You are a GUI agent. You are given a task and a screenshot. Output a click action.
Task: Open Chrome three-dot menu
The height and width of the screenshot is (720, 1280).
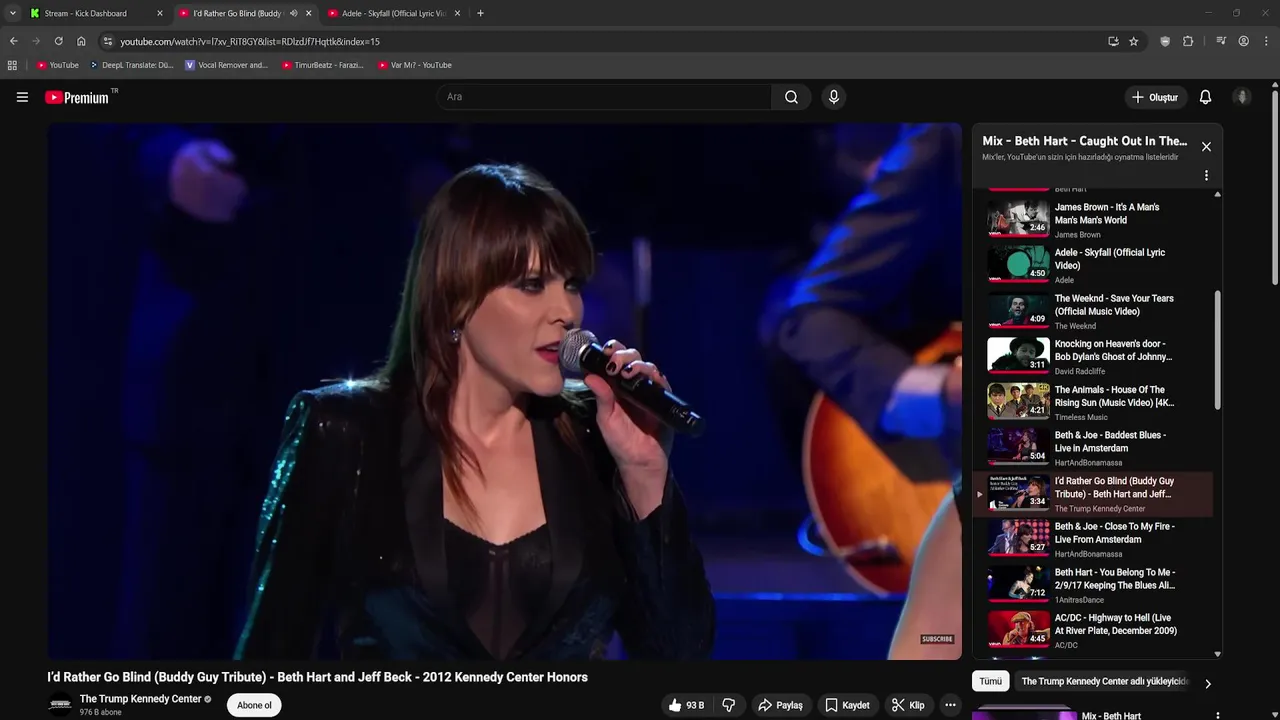[x=1266, y=41]
